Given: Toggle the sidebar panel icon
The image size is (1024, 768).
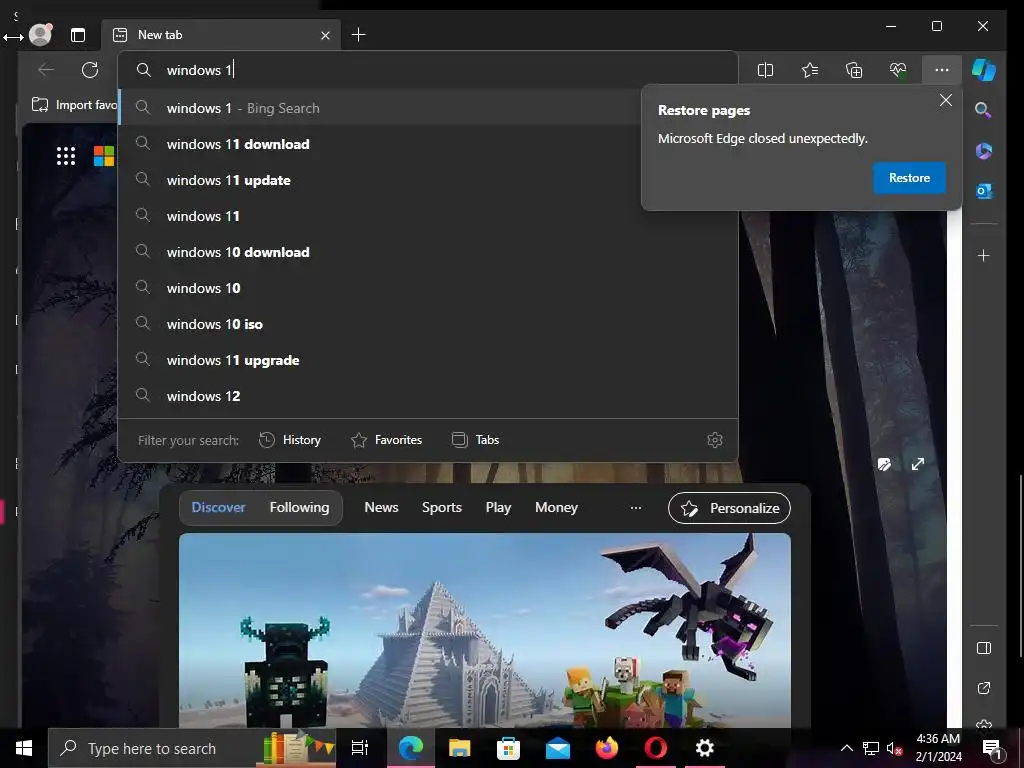Looking at the screenshot, I should pos(984,648).
